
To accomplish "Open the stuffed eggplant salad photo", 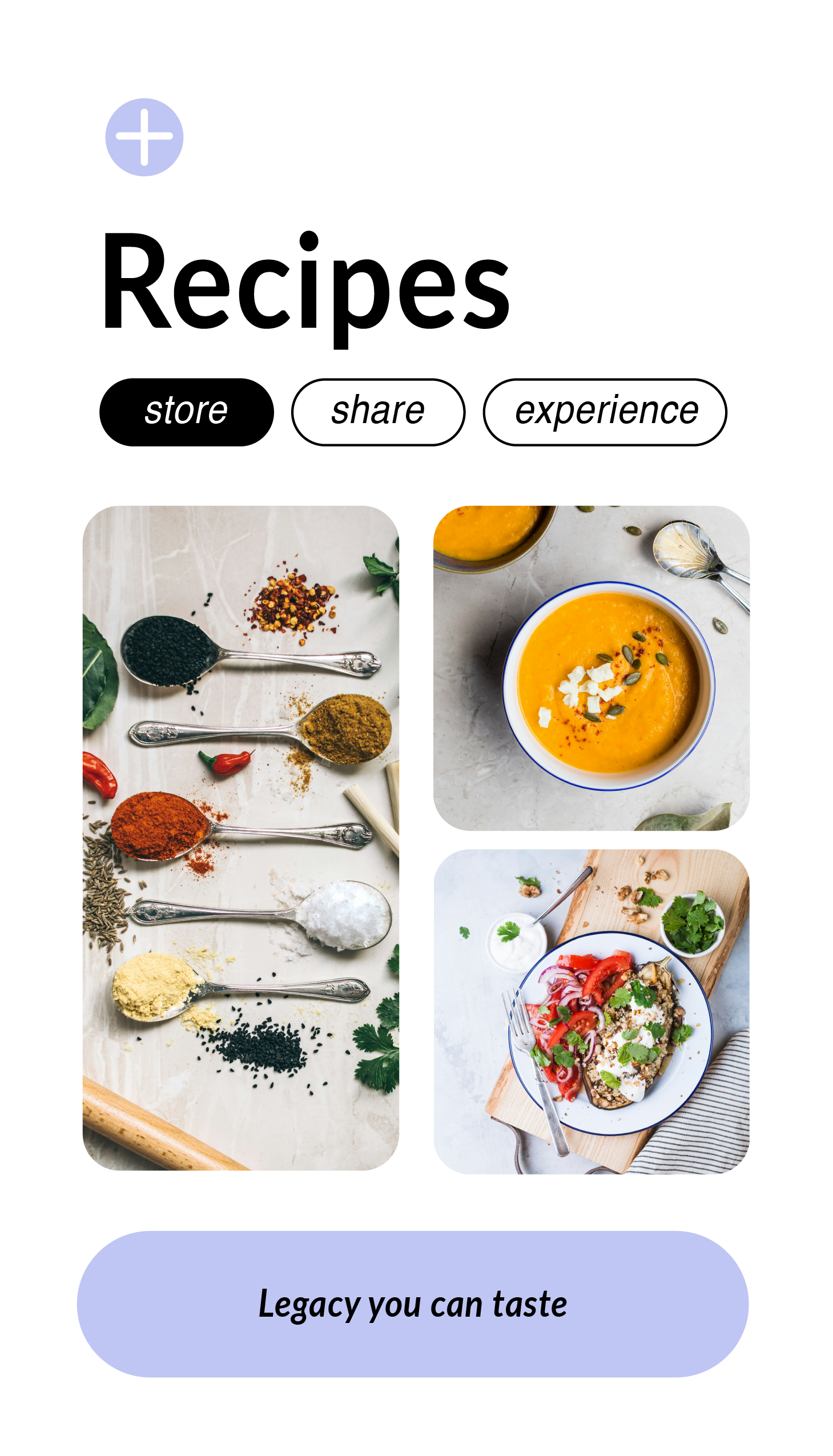I will point(591,1011).
